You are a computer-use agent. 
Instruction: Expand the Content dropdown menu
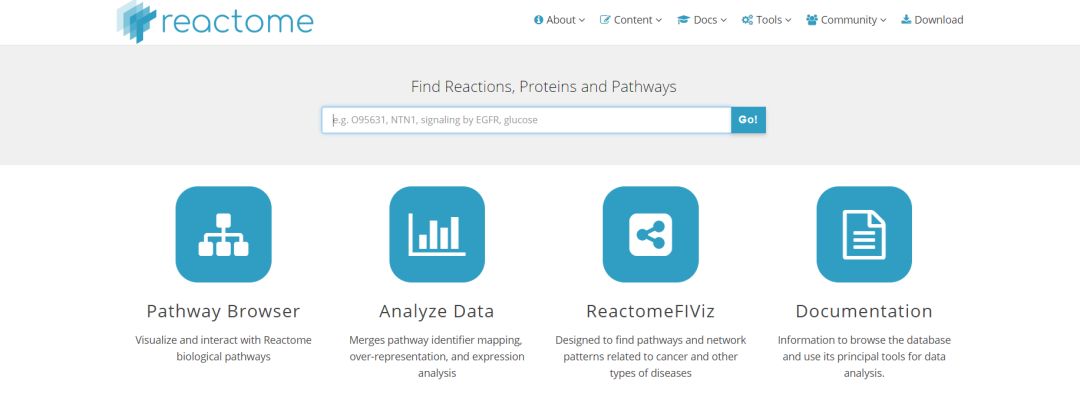pyautogui.click(x=631, y=20)
